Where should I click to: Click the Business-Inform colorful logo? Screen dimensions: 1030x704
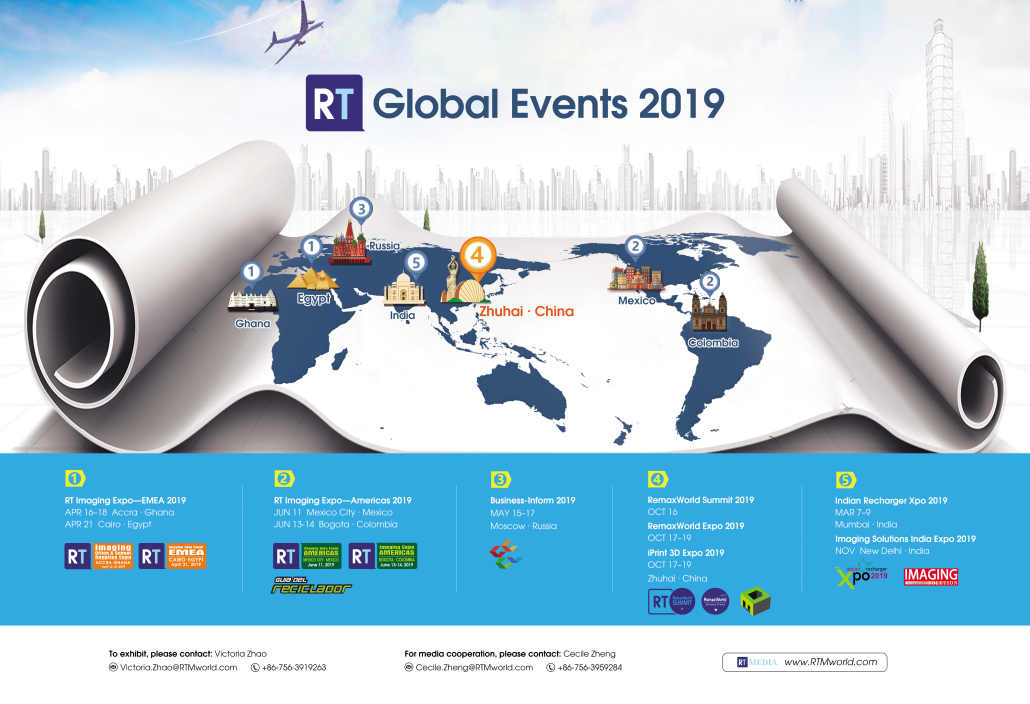click(504, 555)
